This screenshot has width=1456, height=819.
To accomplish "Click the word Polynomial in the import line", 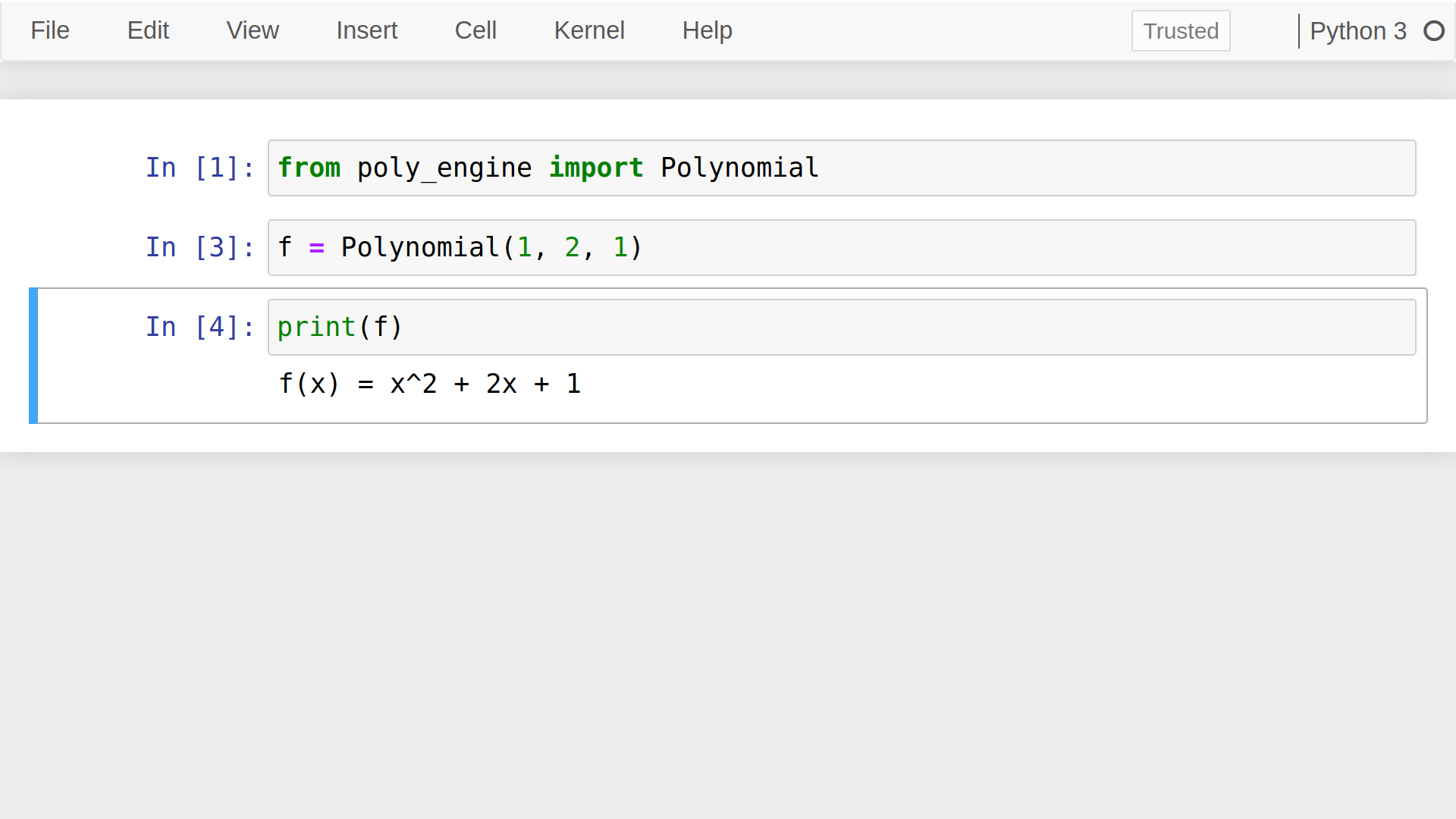I will click(739, 168).
